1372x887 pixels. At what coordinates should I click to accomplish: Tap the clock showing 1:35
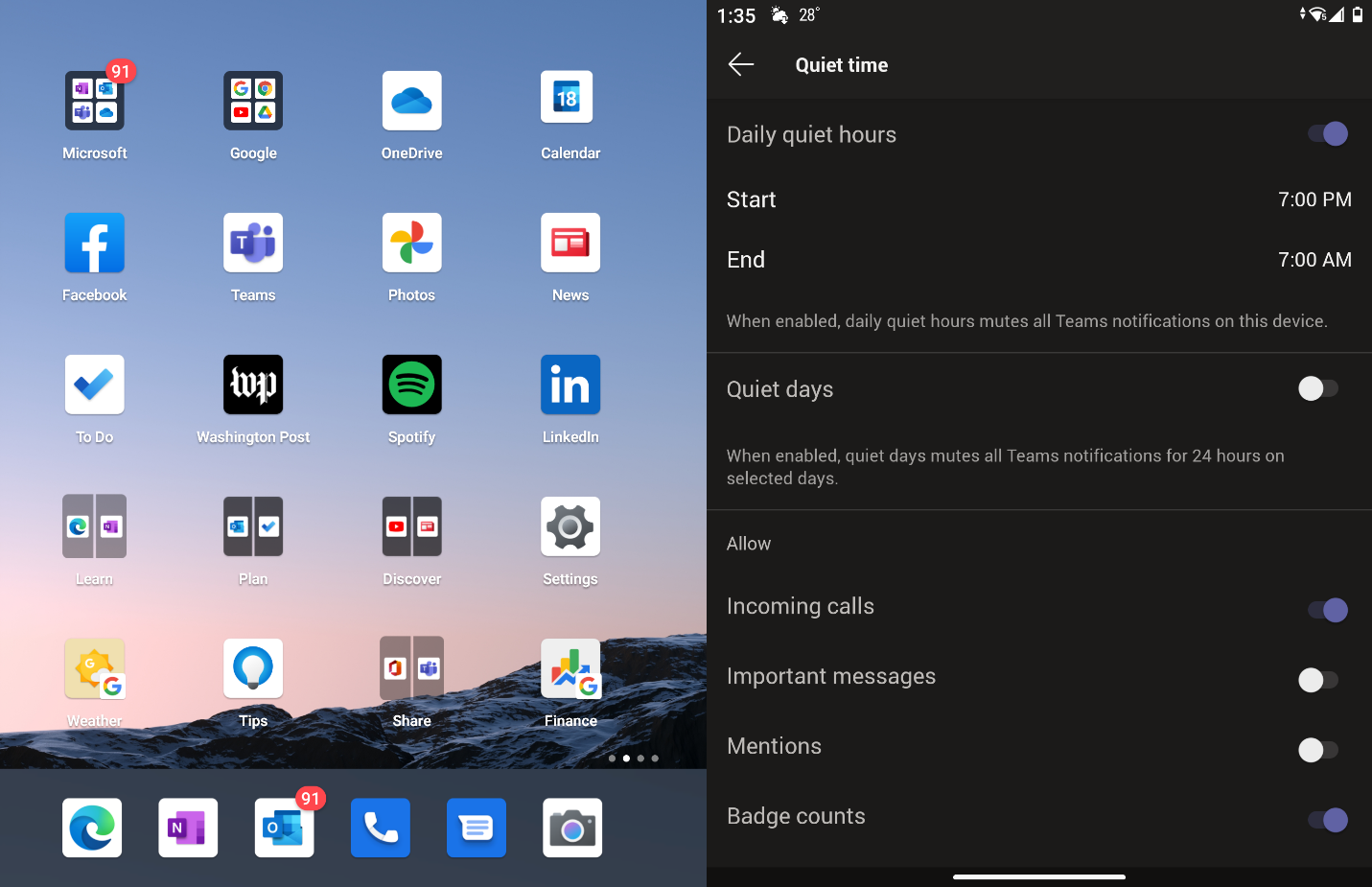click(x=736, y=15)
